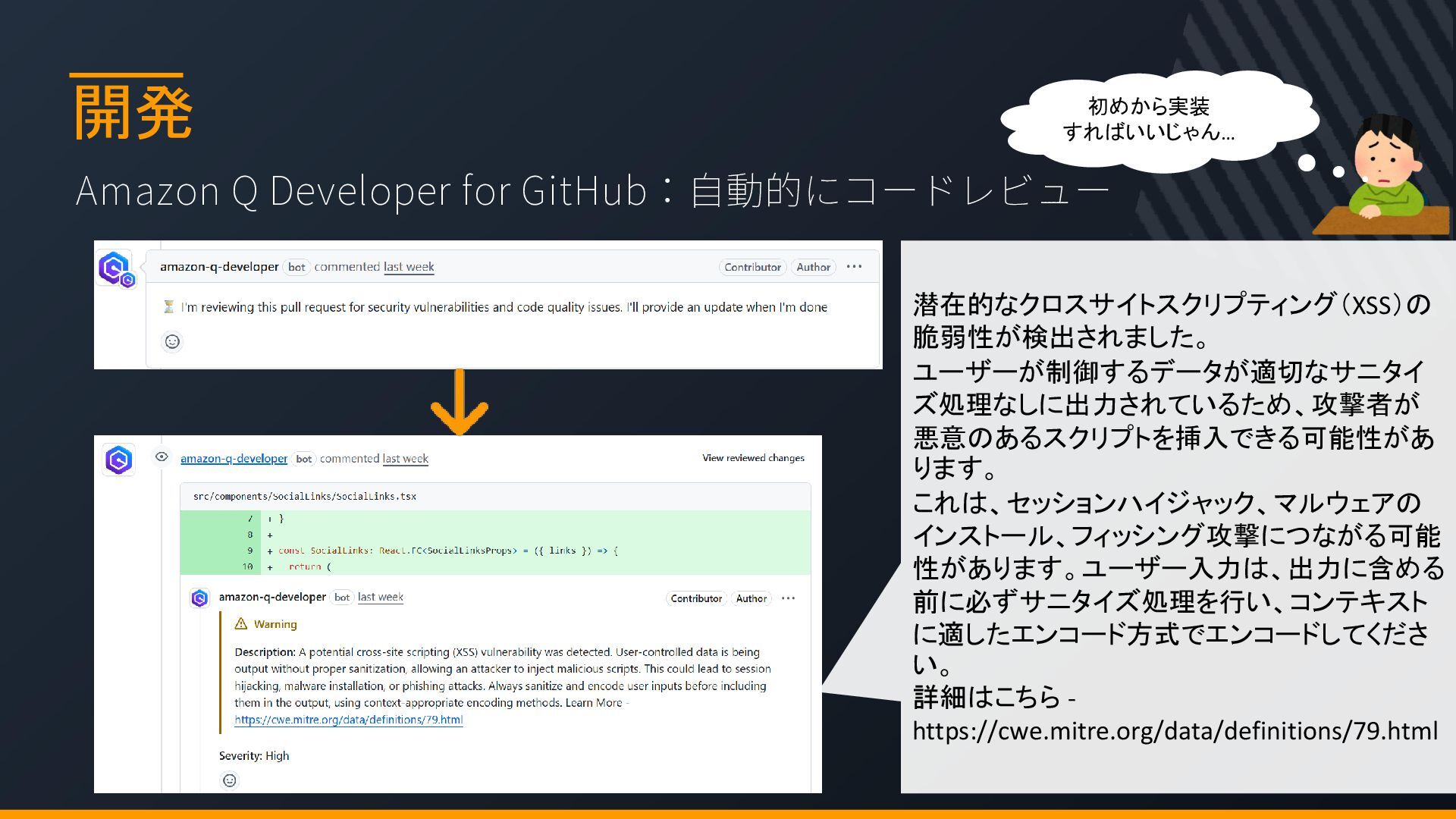
Task: Open three-dot menu on the upper comment
Action: click(x=854, y=267)
